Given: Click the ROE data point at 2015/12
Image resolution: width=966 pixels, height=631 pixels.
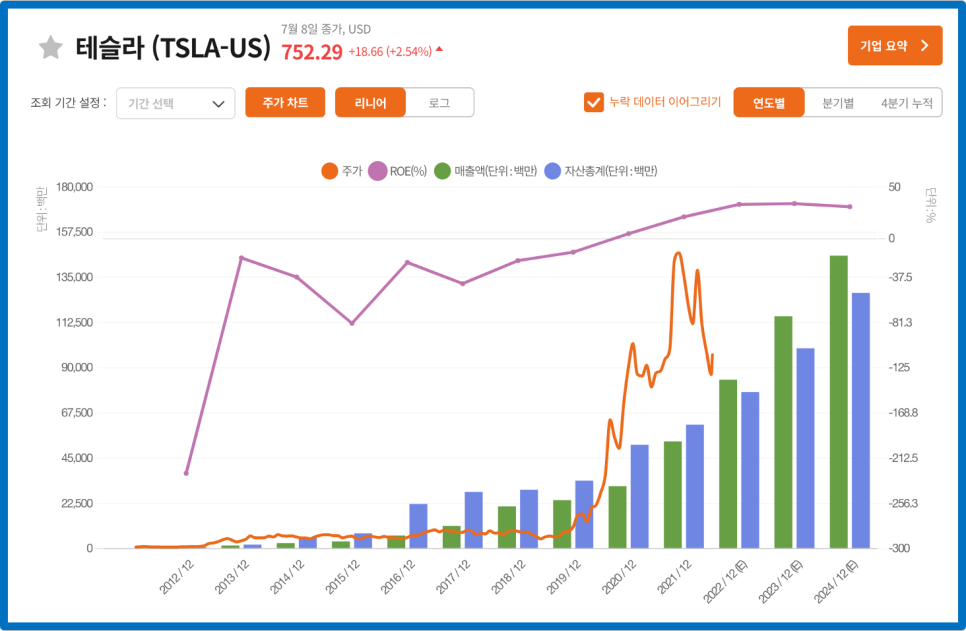Looking at the screenshot, I should point(352,323).
